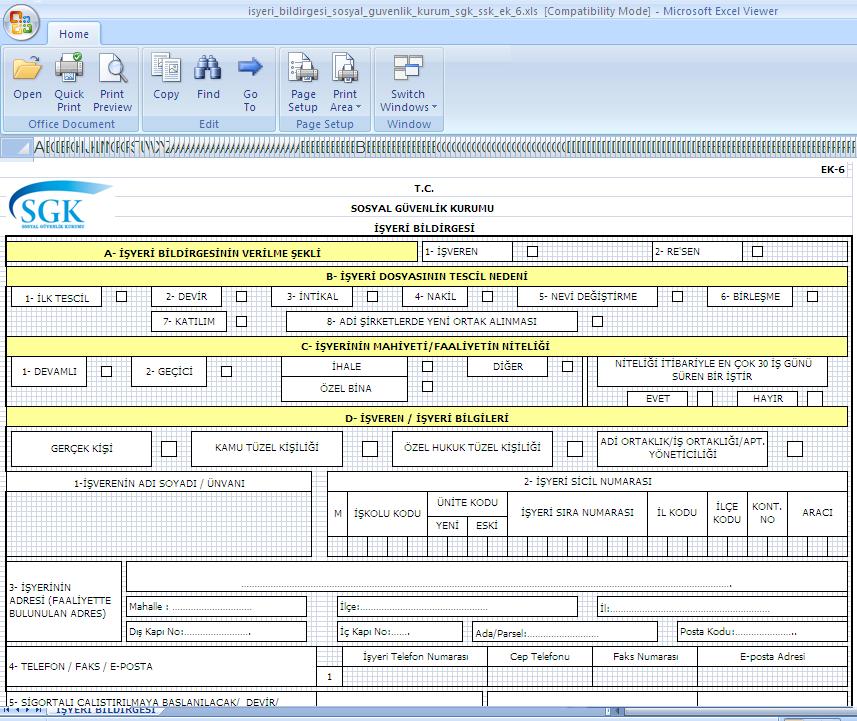Select the '1-İŞVERENİN ADI SOYADI / ÜNVANI' cell
This screenshot has height=721, width=857.
[x=159, y=483]
